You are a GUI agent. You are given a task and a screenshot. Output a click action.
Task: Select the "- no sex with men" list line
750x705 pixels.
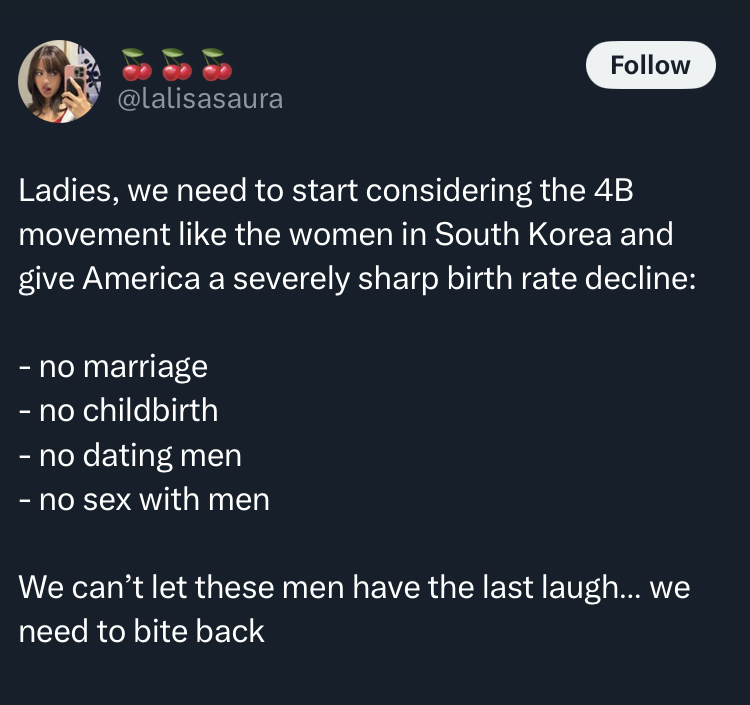[x=145, y=498]
